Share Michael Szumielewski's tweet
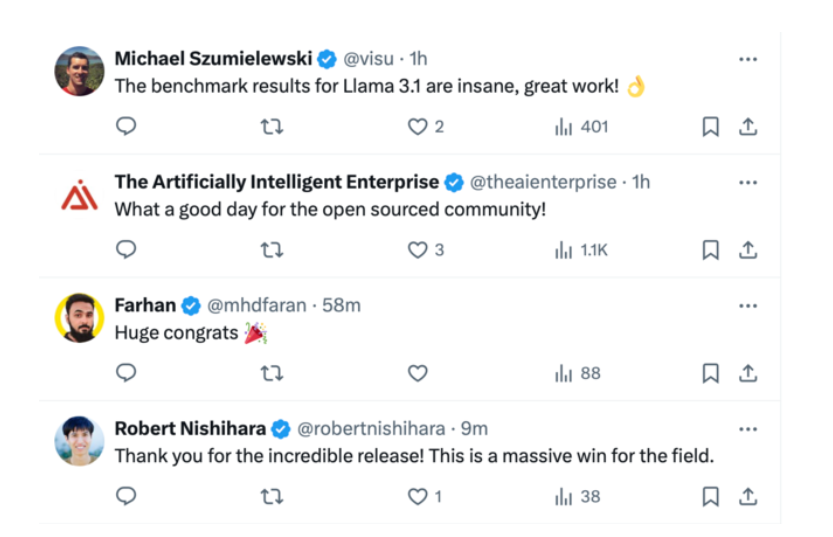Screen dimensions: 833x537 (747, 127)
